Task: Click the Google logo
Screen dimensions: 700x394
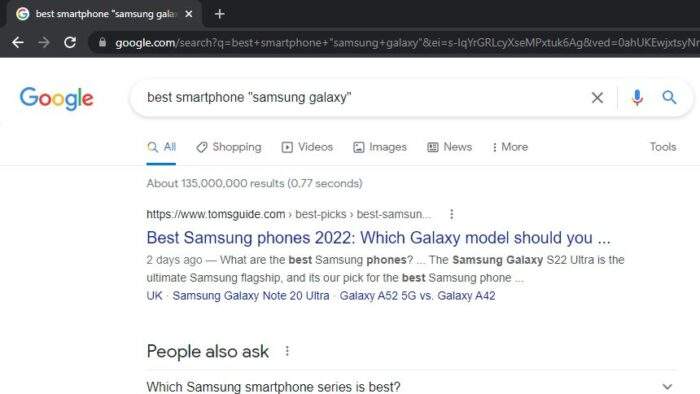Action: click(x=56, y=99)
